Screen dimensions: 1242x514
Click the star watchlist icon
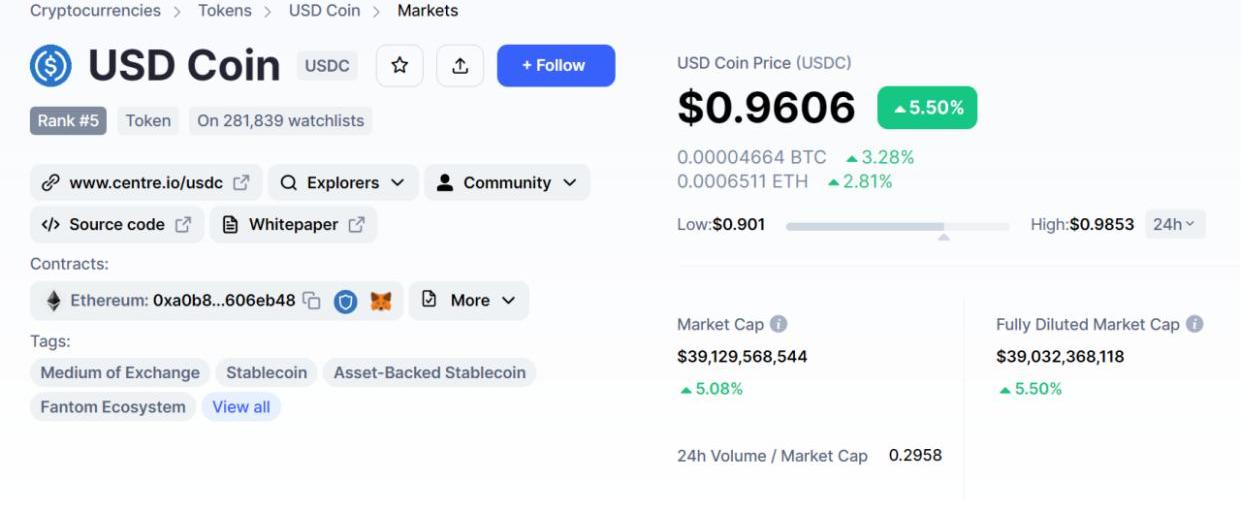point(400,66)
